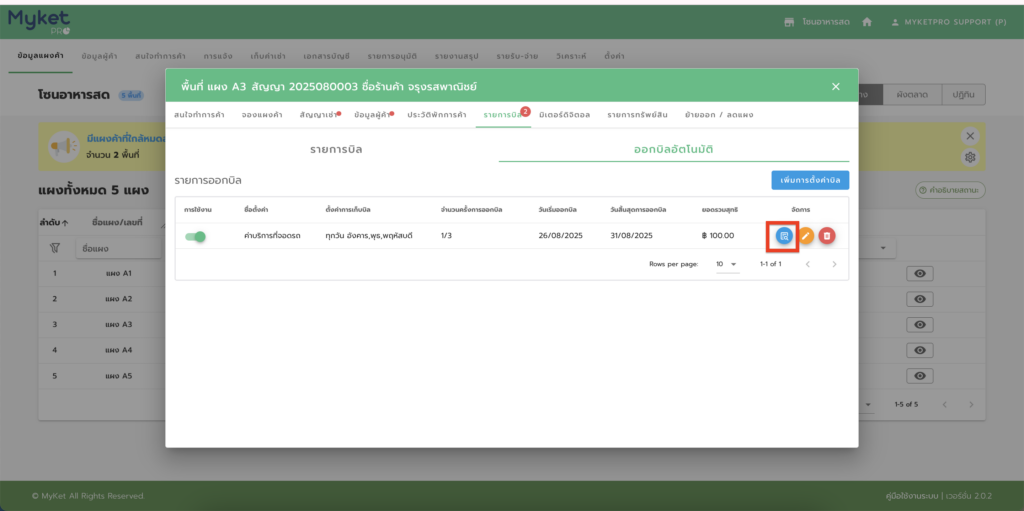1024x511 pixels.
Task: Open เอกสารบัญชี in main menu
Action: 327,56
